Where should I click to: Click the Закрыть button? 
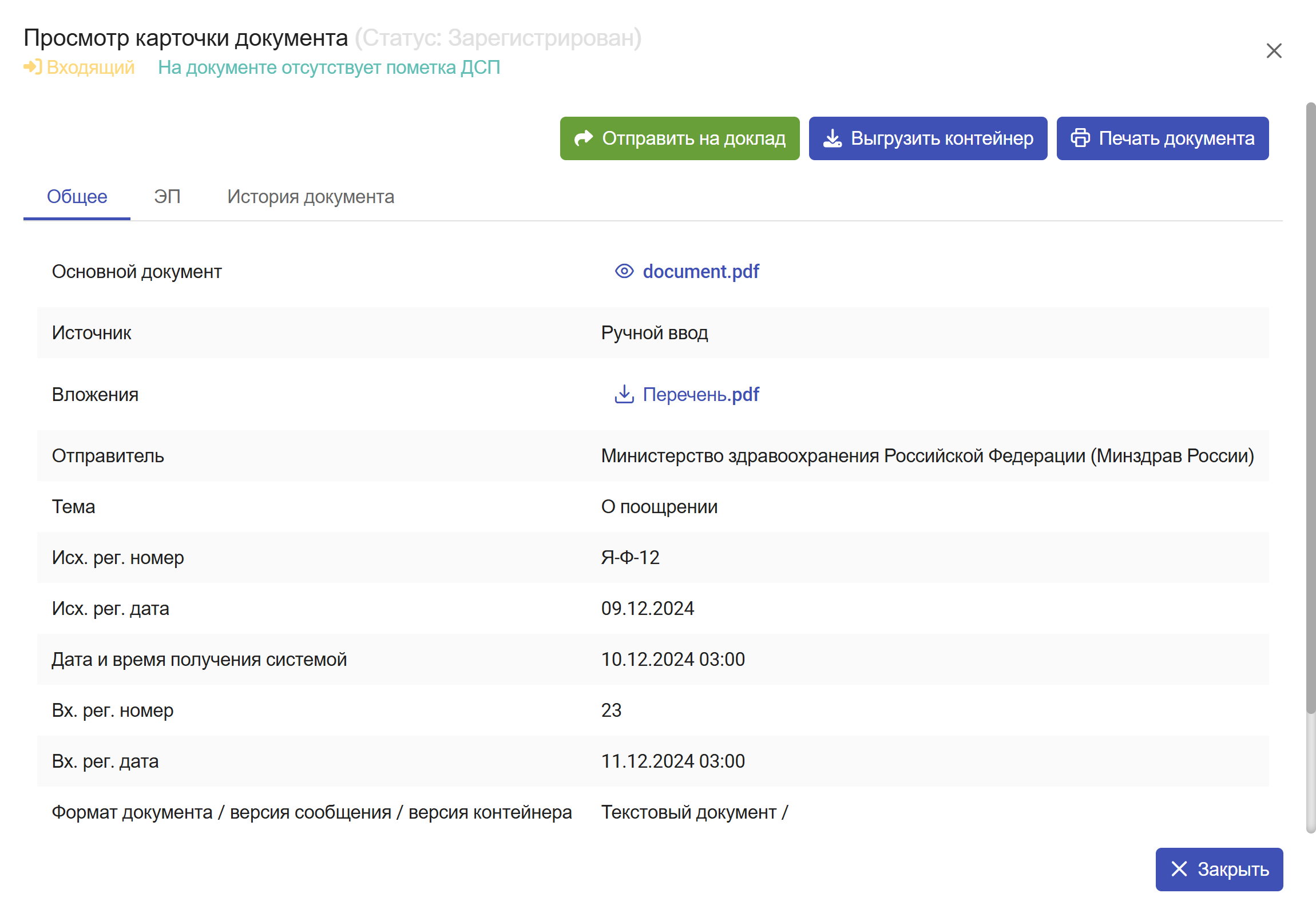coord(1219,869)
